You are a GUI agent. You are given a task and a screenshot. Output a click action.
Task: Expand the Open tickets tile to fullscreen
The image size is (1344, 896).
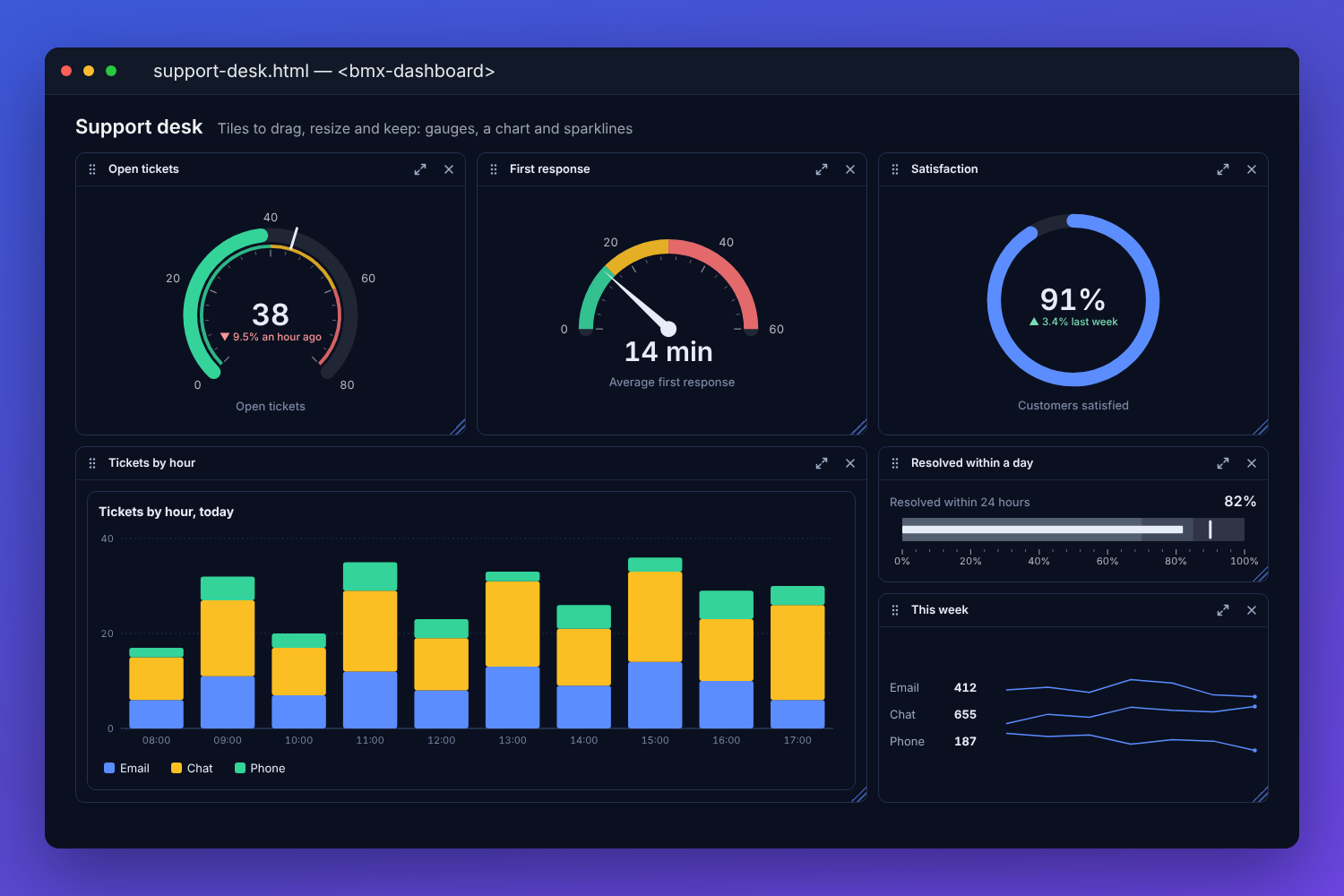(x=420, y=169)
